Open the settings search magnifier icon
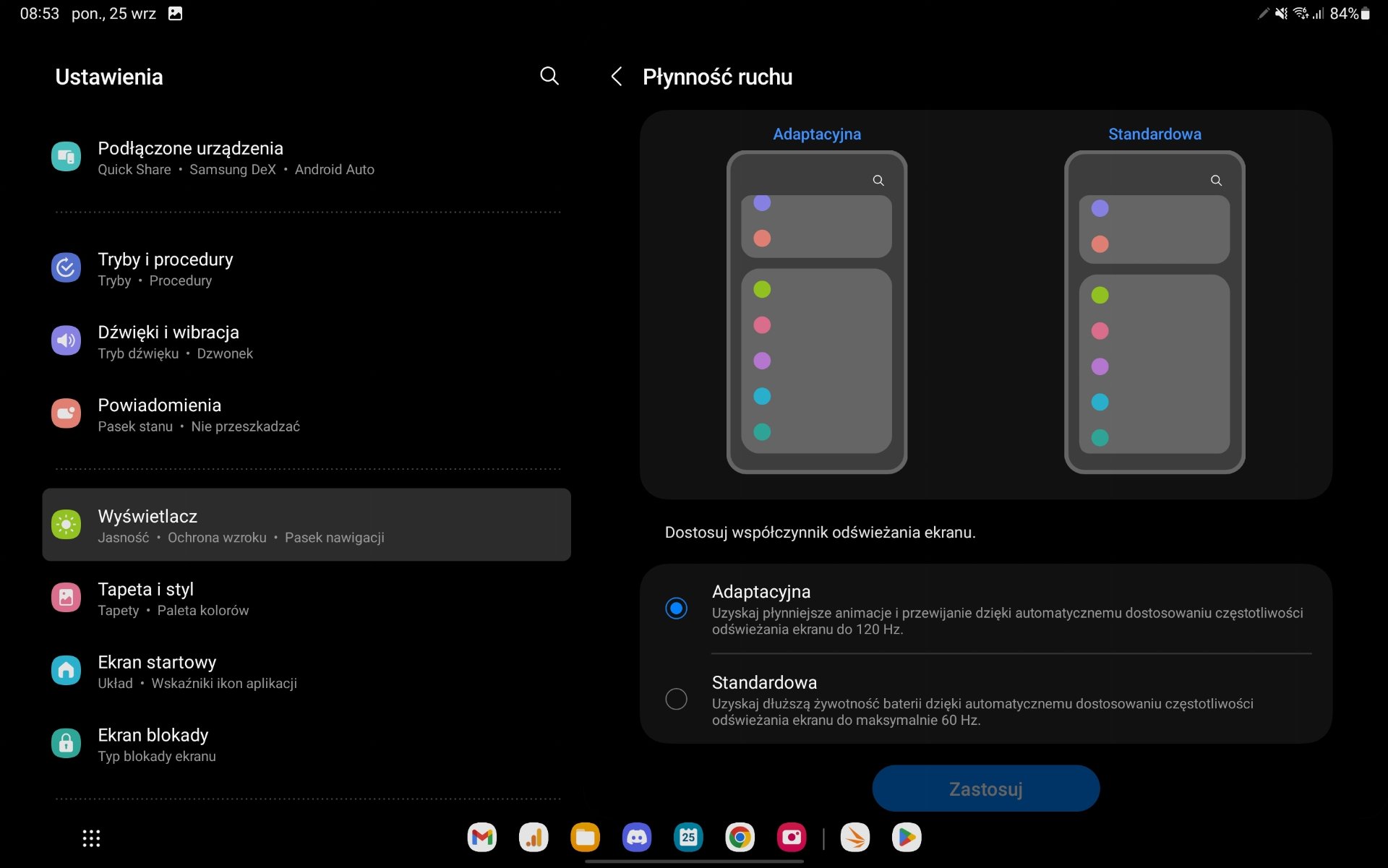The image size is (1388, 868). coord(549,76)
